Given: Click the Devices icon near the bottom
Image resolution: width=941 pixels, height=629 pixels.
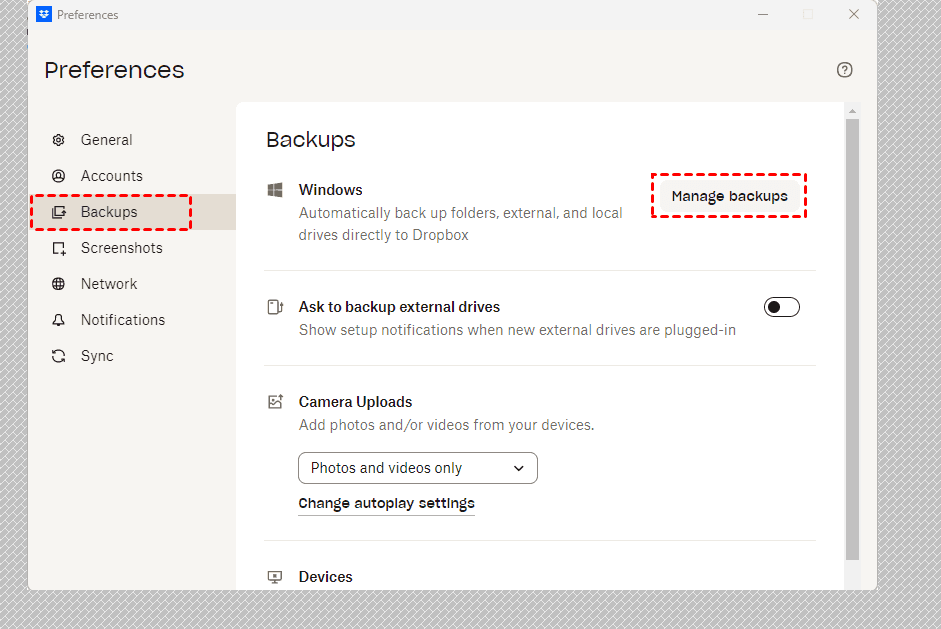Looking at the screenshot, I should 275,576.
